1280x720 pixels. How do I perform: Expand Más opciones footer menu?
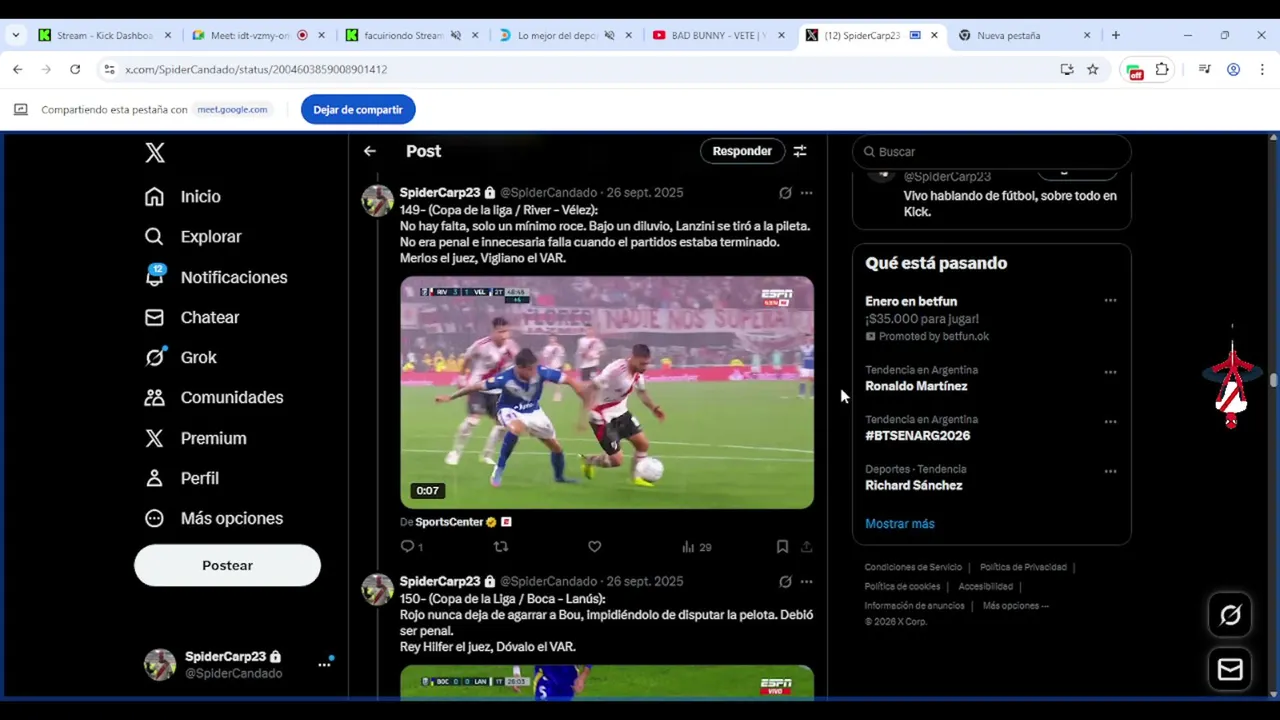[1015, 605]
